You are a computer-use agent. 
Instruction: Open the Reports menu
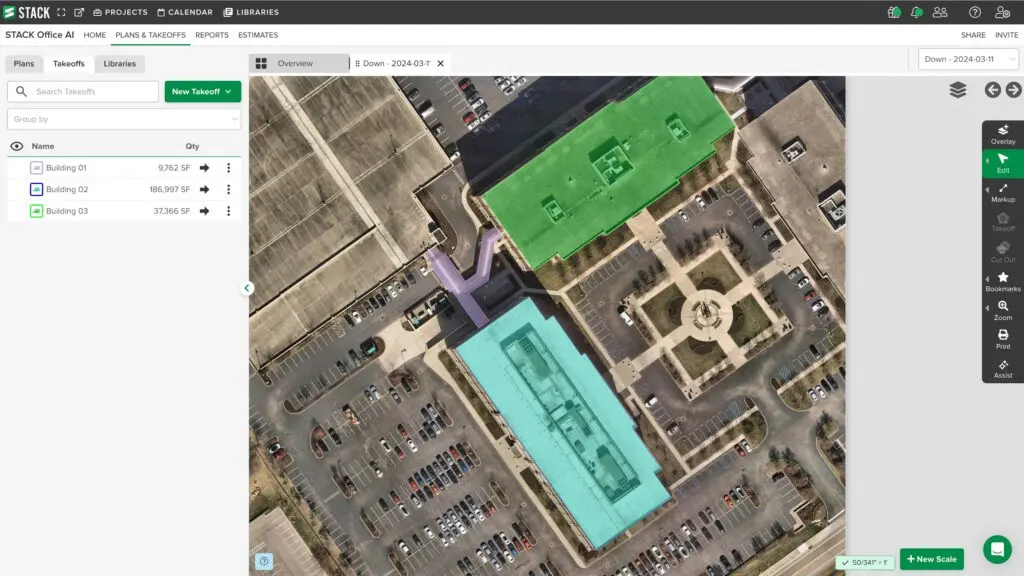pyautogui.click(x=212, y=35)
